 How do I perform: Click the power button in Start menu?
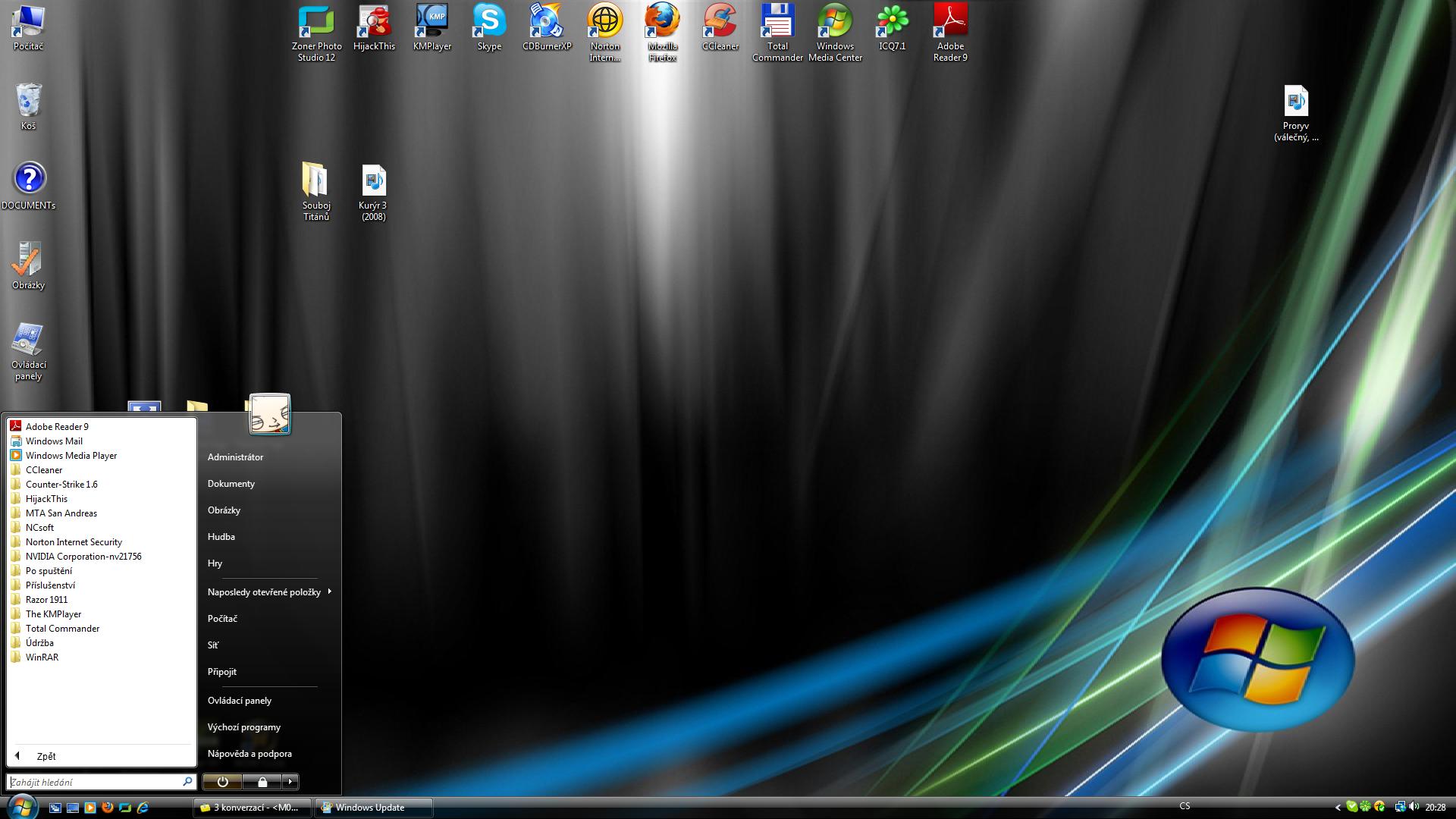(222, 782)
